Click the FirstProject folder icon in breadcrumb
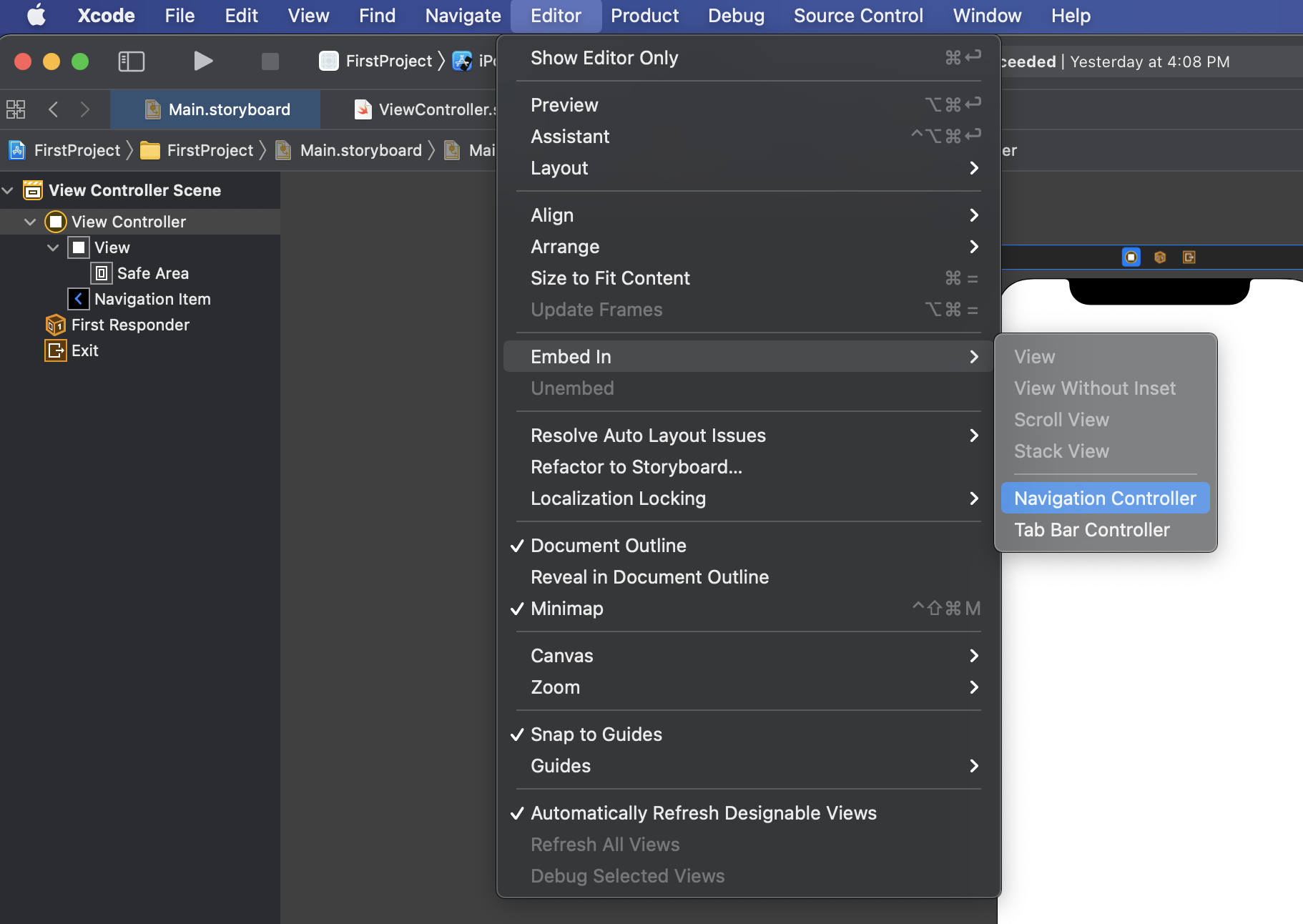Viewport: 1303px width, 924px height. pos(150,150)
